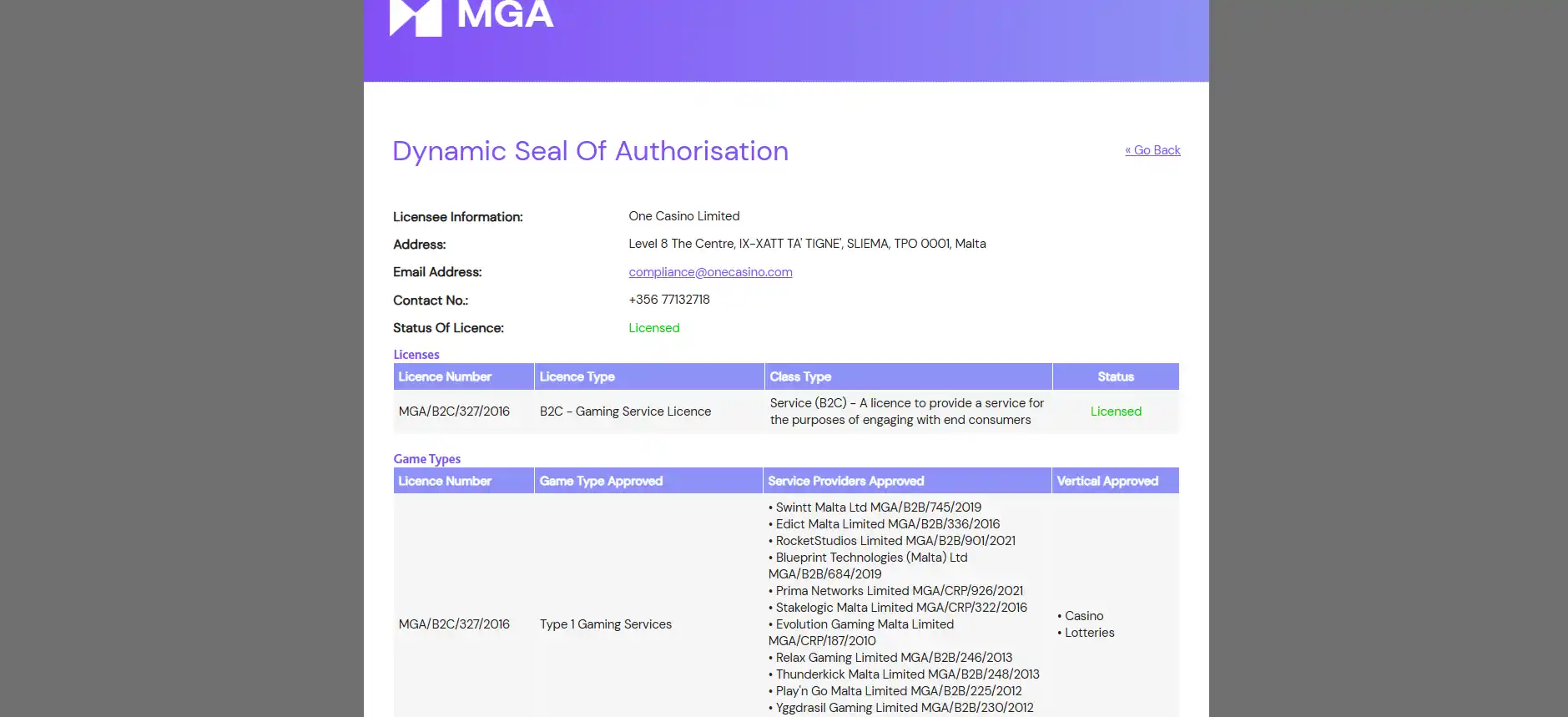
Task: Select MGA/B2C/327/2016 in the Game Types row
Action: pyautogui.click(x=454, y=624)
